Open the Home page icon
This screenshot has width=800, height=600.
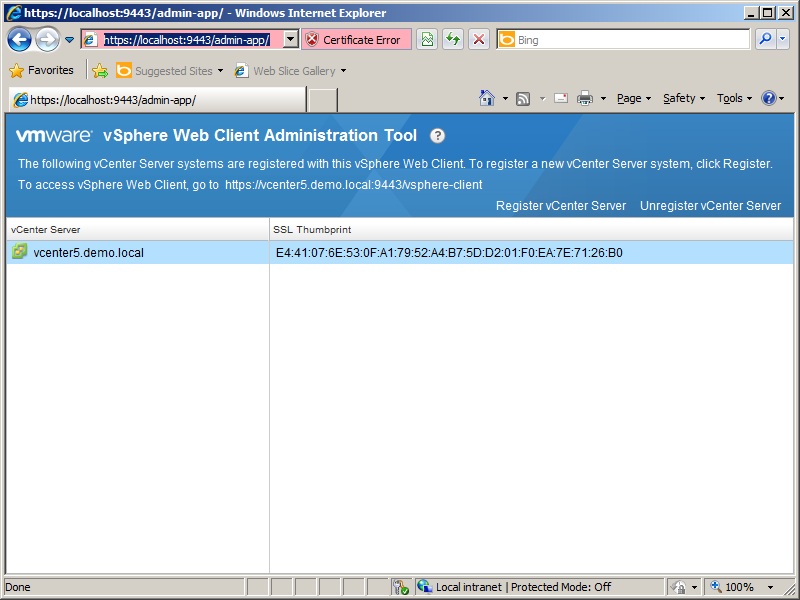(x=487, y=98)
